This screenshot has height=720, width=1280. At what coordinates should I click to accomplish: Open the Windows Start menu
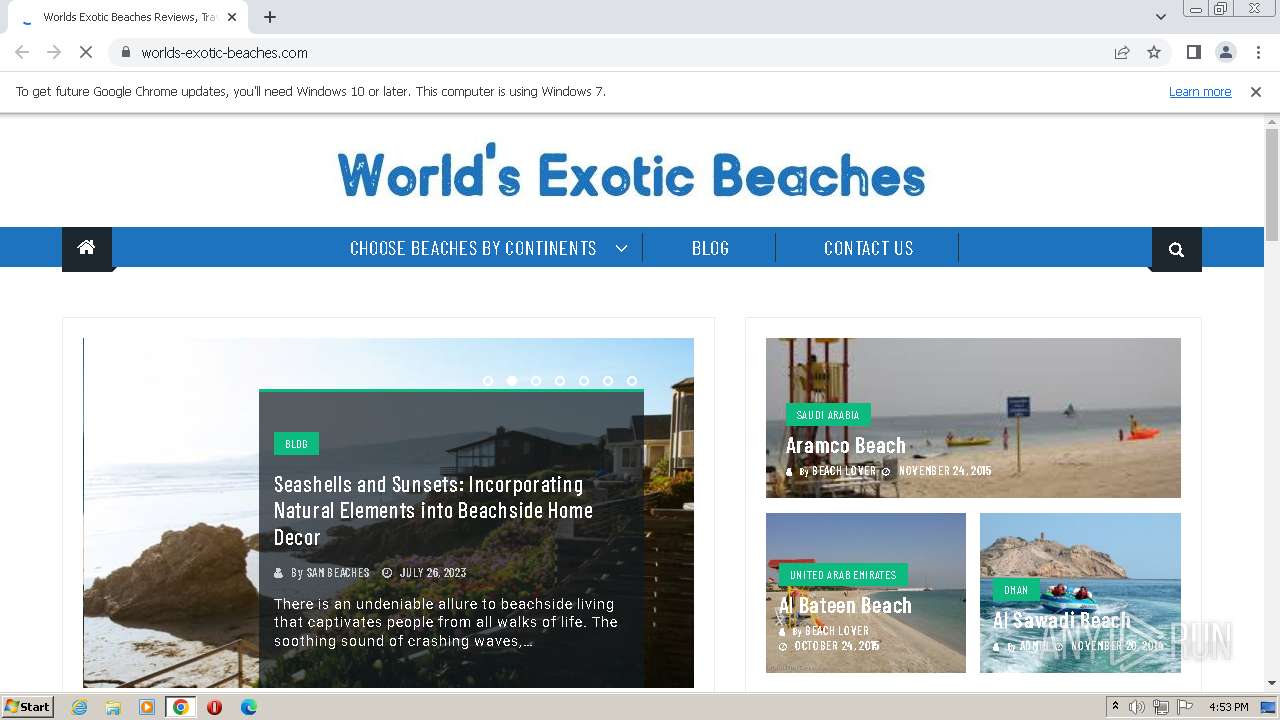[x=27, y=707]
